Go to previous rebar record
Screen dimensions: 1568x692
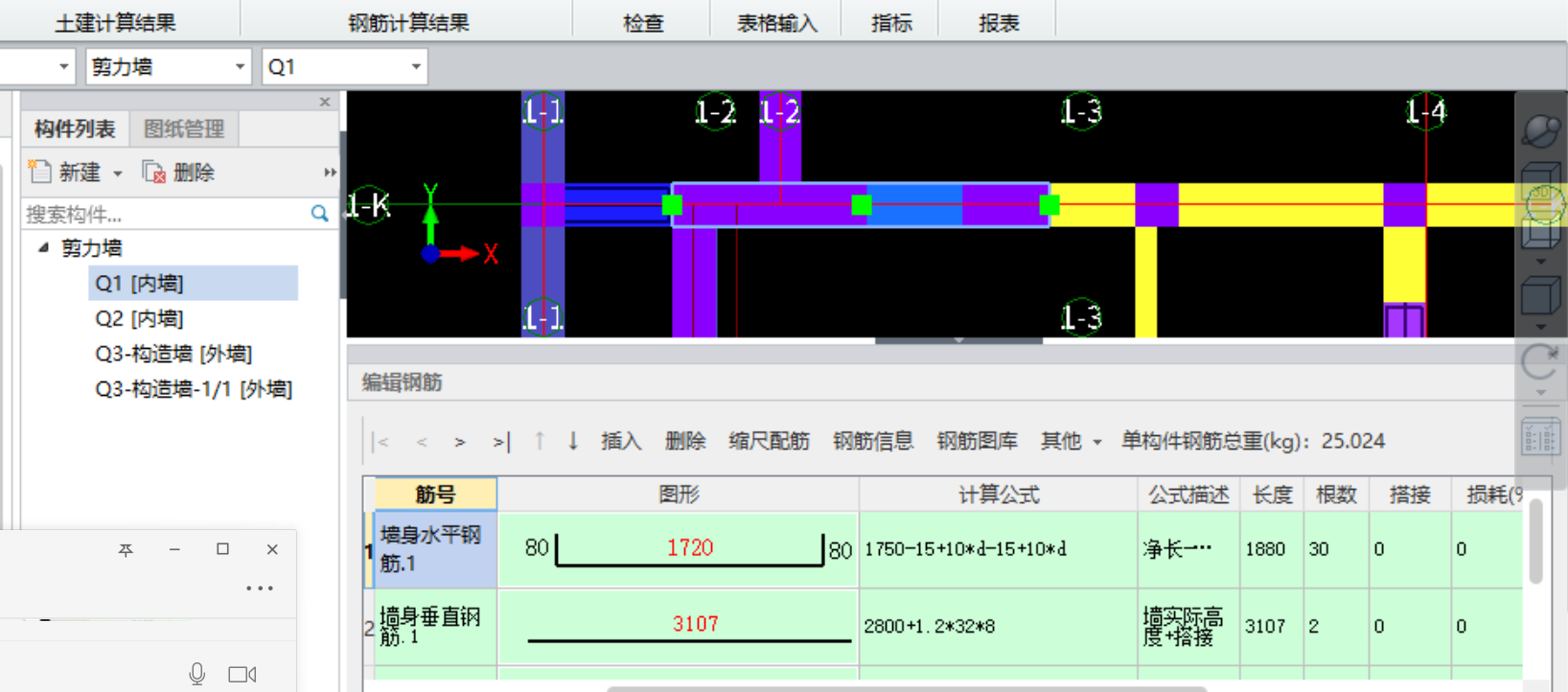coord(422,442)
